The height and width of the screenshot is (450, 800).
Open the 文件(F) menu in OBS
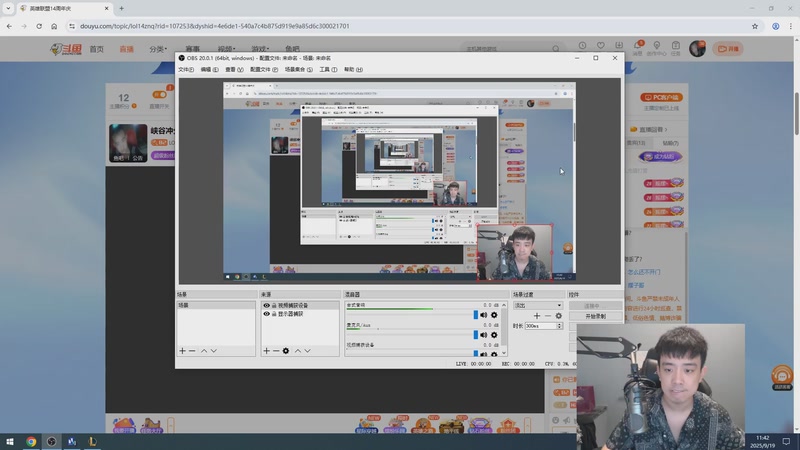click(x=186, y=69)
